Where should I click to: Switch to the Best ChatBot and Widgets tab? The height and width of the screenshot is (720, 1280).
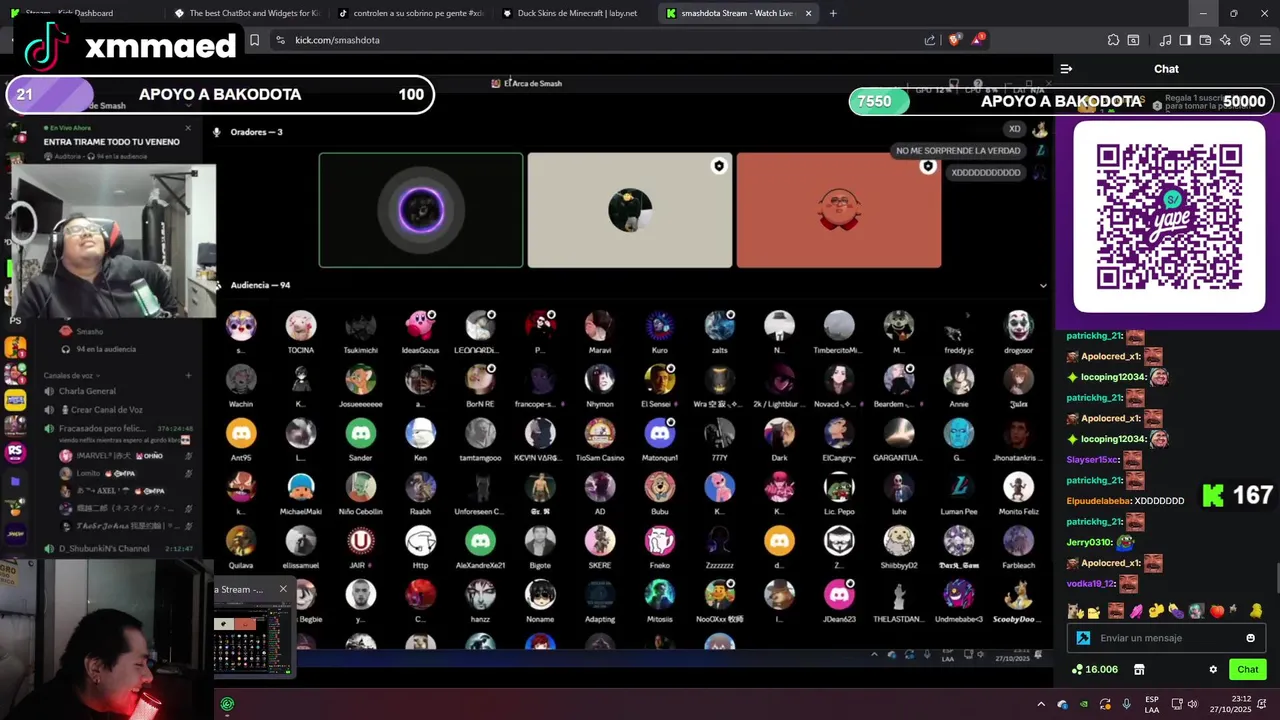[x=247, y=13]
